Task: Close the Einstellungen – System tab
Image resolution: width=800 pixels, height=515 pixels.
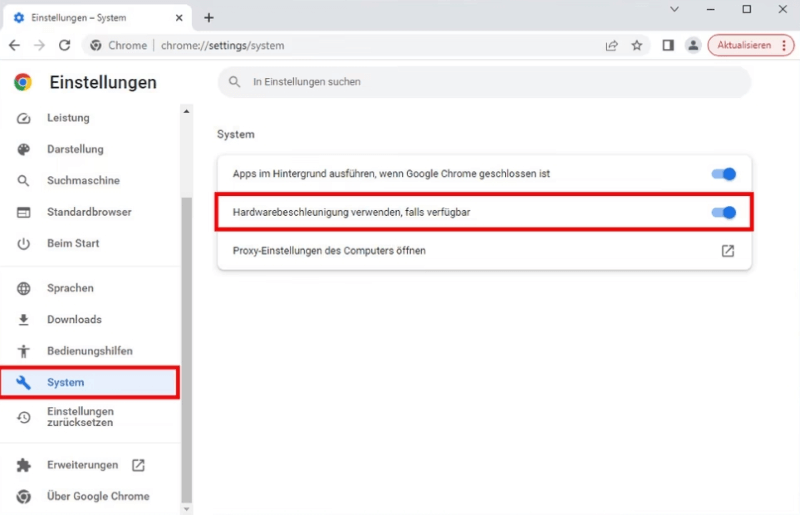Action: (179, 18)
